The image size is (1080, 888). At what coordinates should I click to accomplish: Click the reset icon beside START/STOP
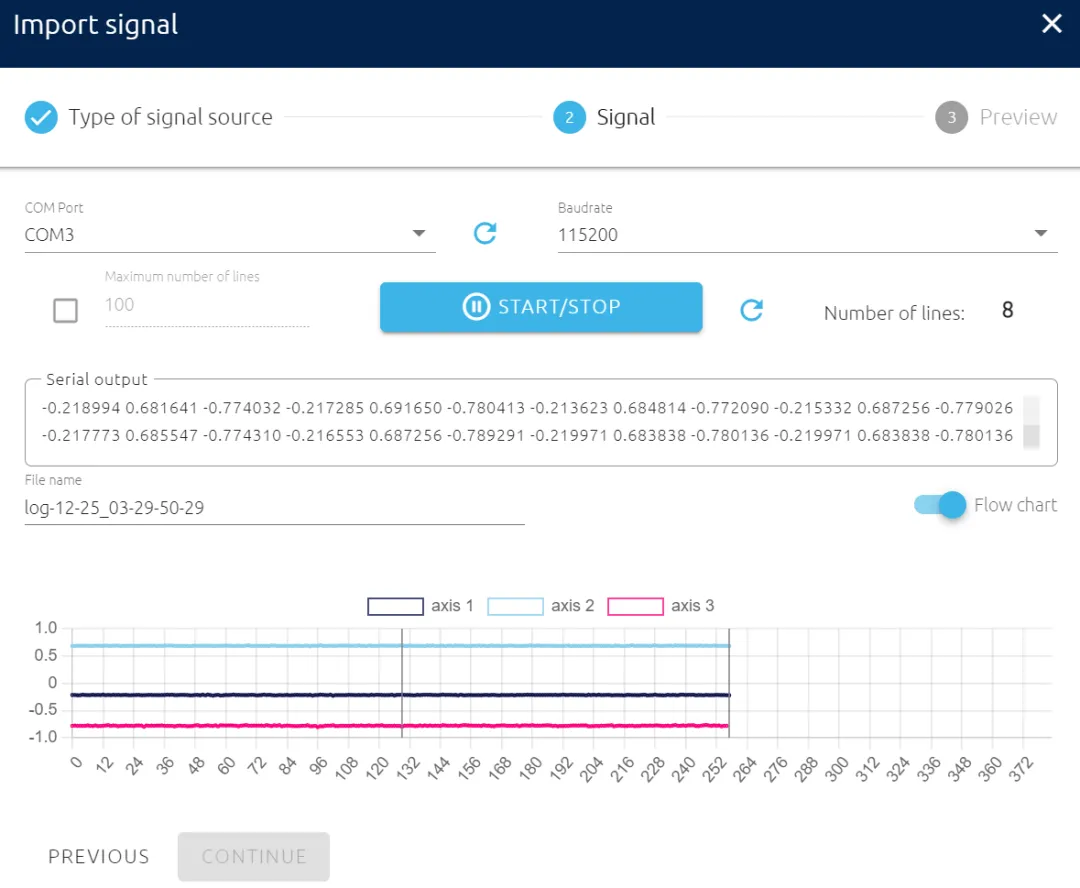pos(751,310)
